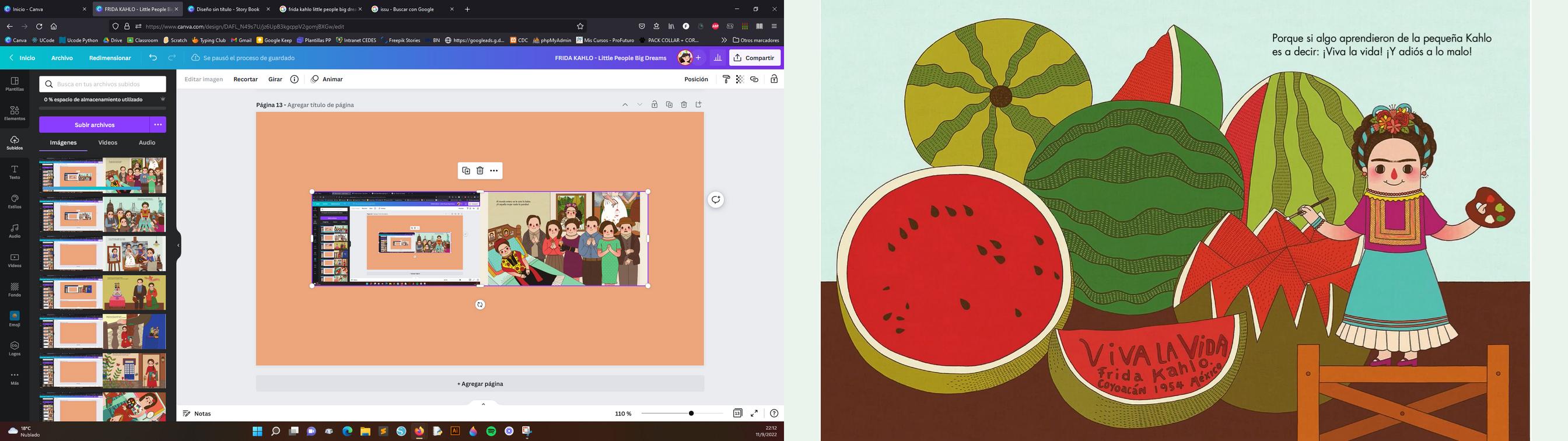Open more upload options next to Subir archivos
The image size is (1568, 441).
pos(157,125)
